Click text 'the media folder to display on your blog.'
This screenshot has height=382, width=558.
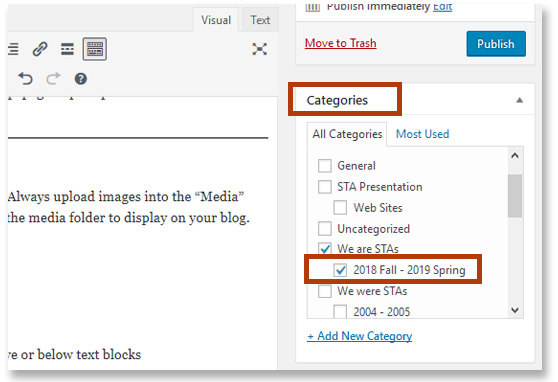(x=128, y=218)
